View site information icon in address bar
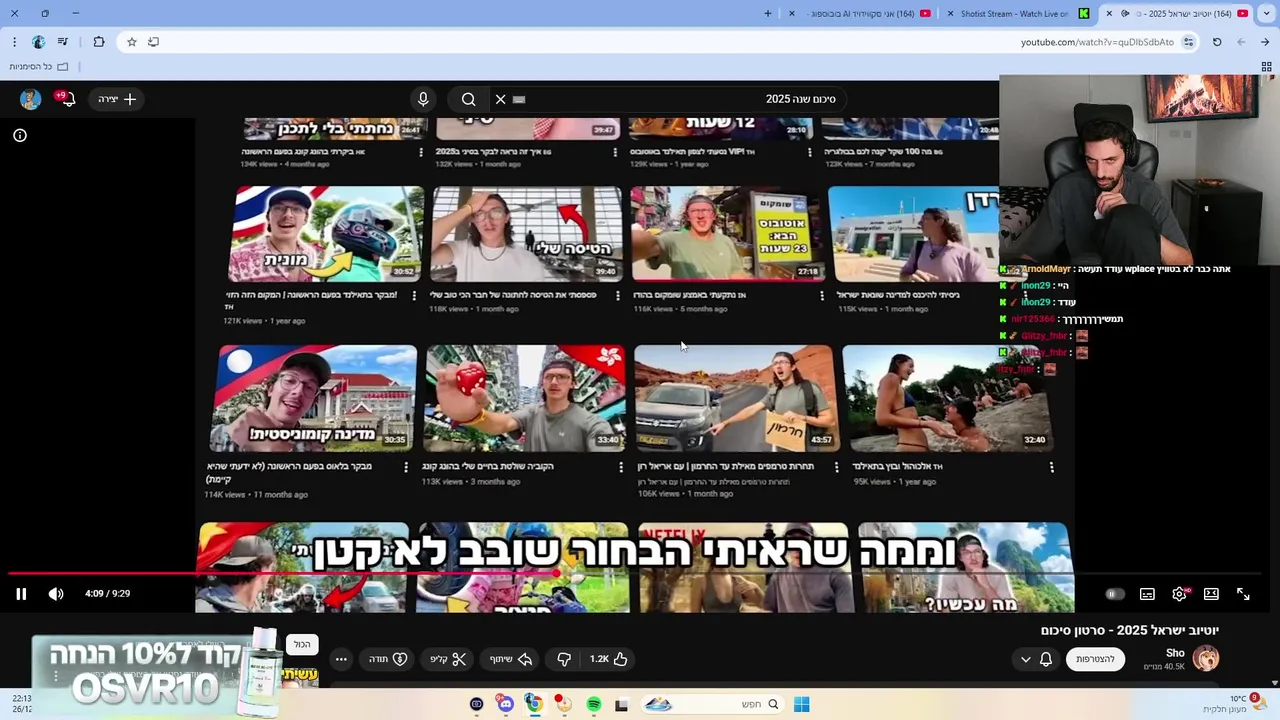 pyautogui.click(x=1188, y=42)
